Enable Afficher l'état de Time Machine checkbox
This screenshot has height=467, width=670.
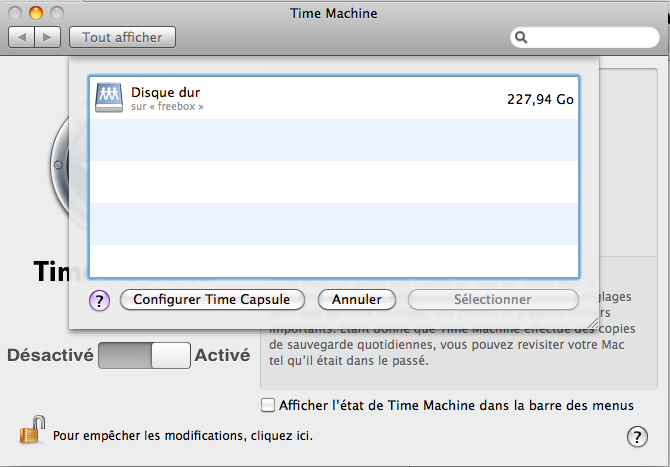pyautogui.click(x=267, y=405)
